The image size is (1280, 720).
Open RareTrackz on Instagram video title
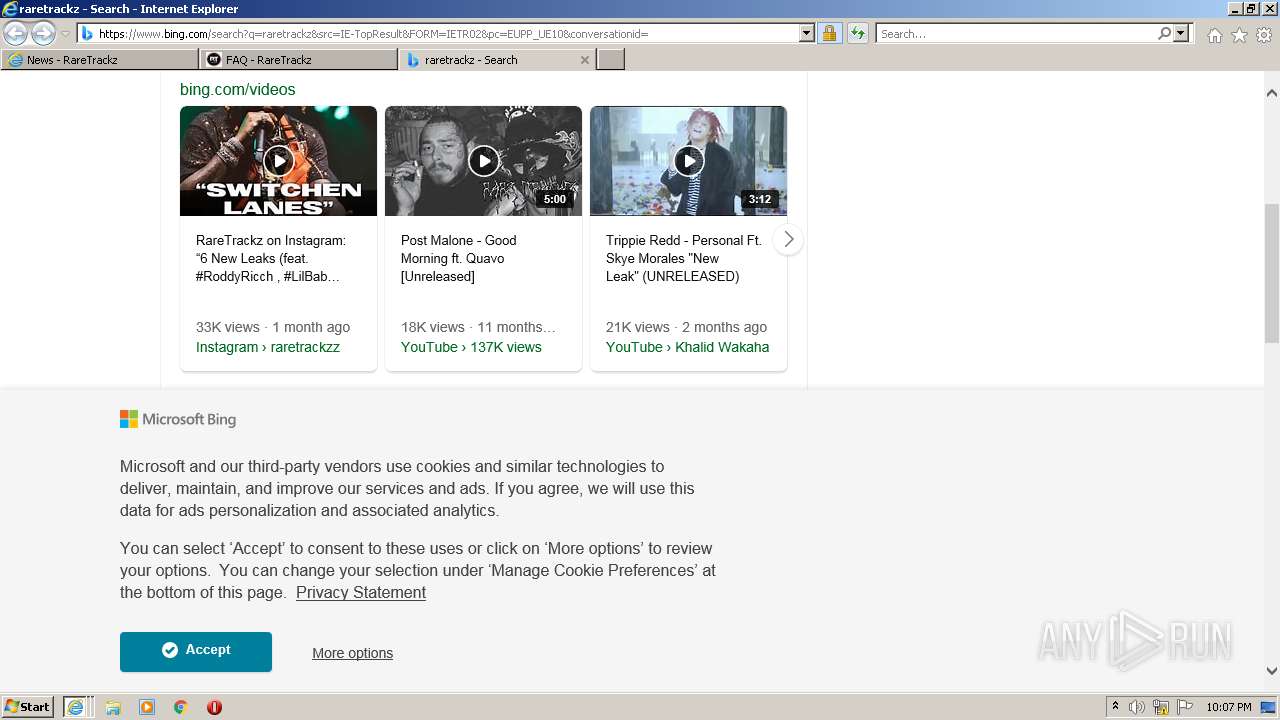coord(271,258)
